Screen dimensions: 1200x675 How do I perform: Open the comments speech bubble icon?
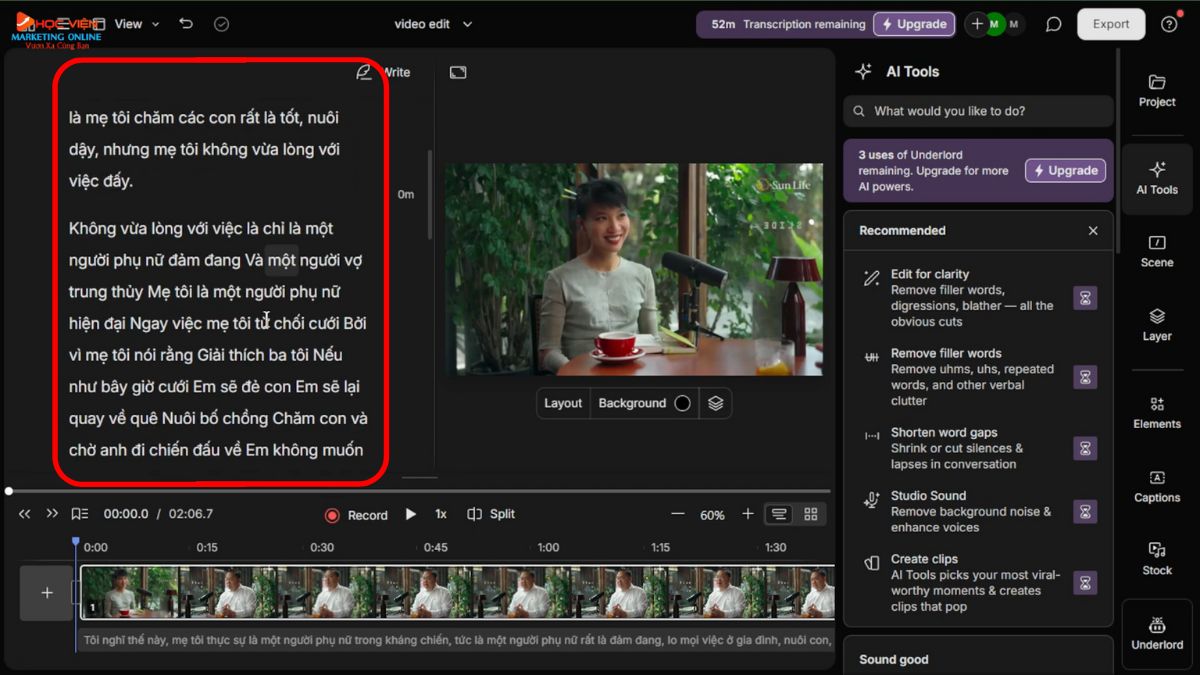1053,24
